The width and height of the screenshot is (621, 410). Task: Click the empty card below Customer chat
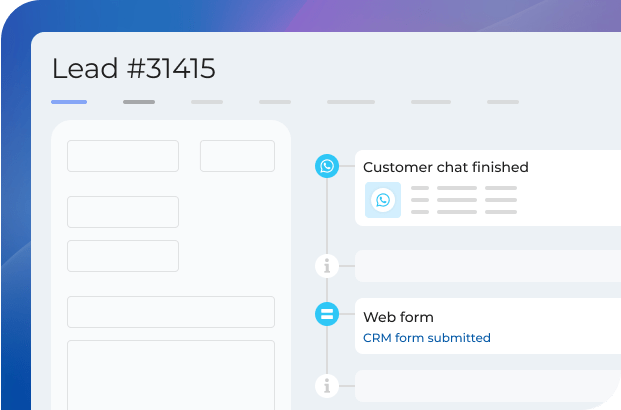488,266
